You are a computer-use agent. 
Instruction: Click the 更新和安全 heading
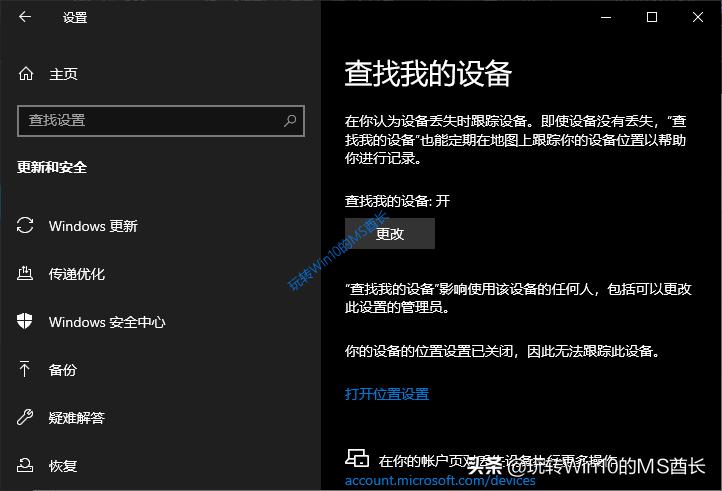(x=52, y=167)
